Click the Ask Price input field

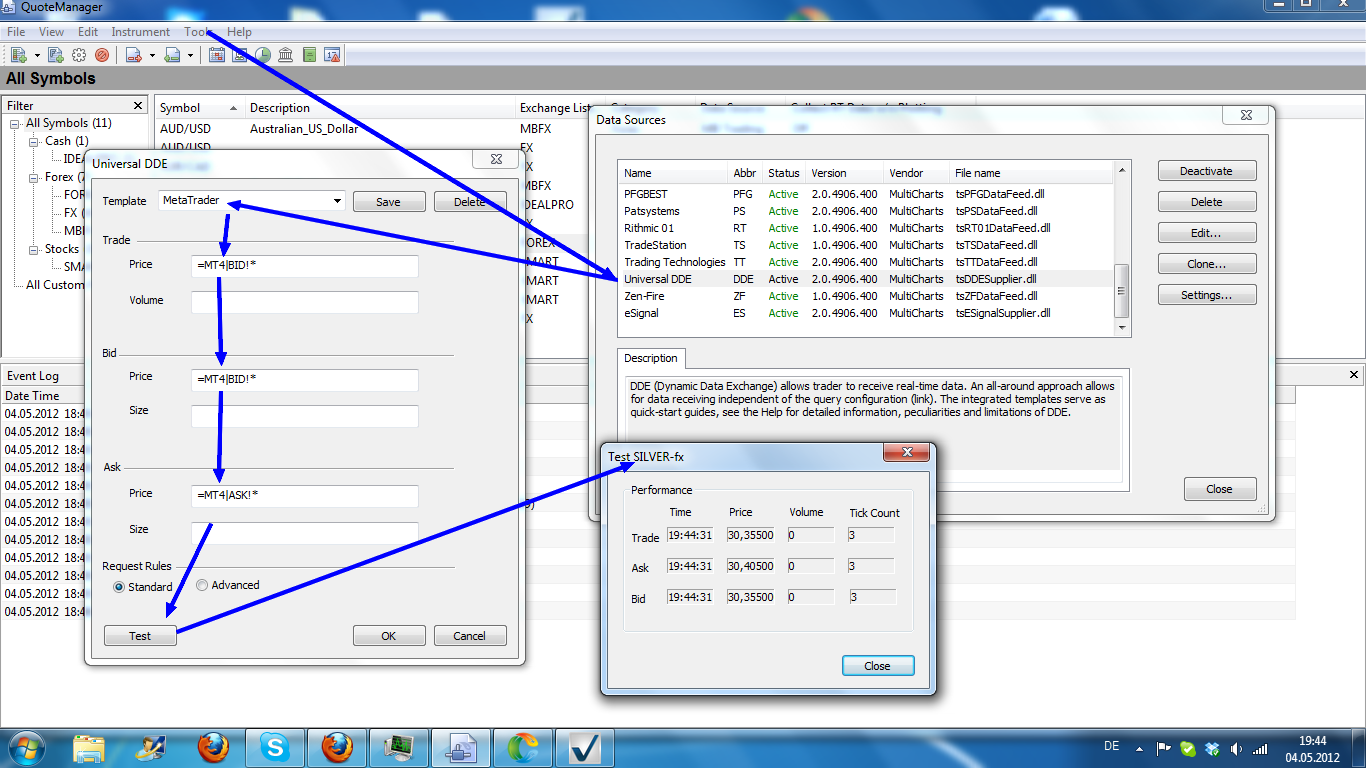(x=304, y=497)
